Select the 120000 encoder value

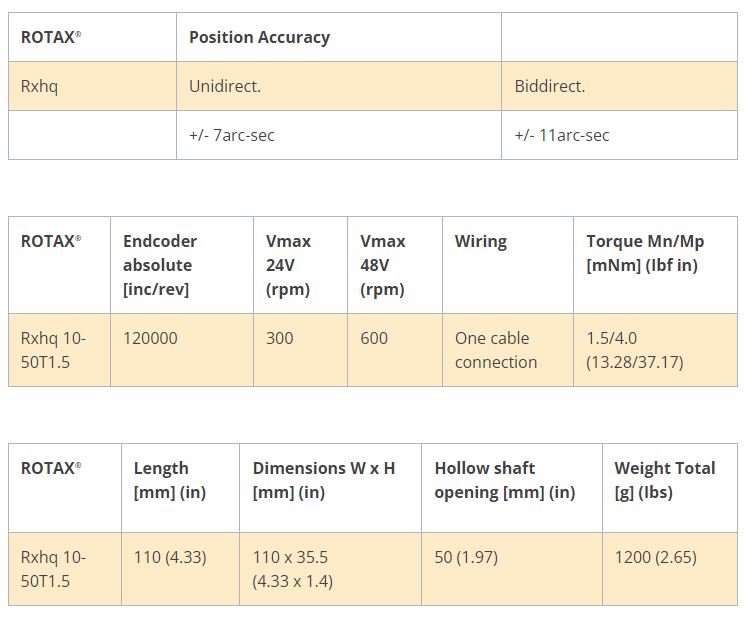[x=150, y=338]
